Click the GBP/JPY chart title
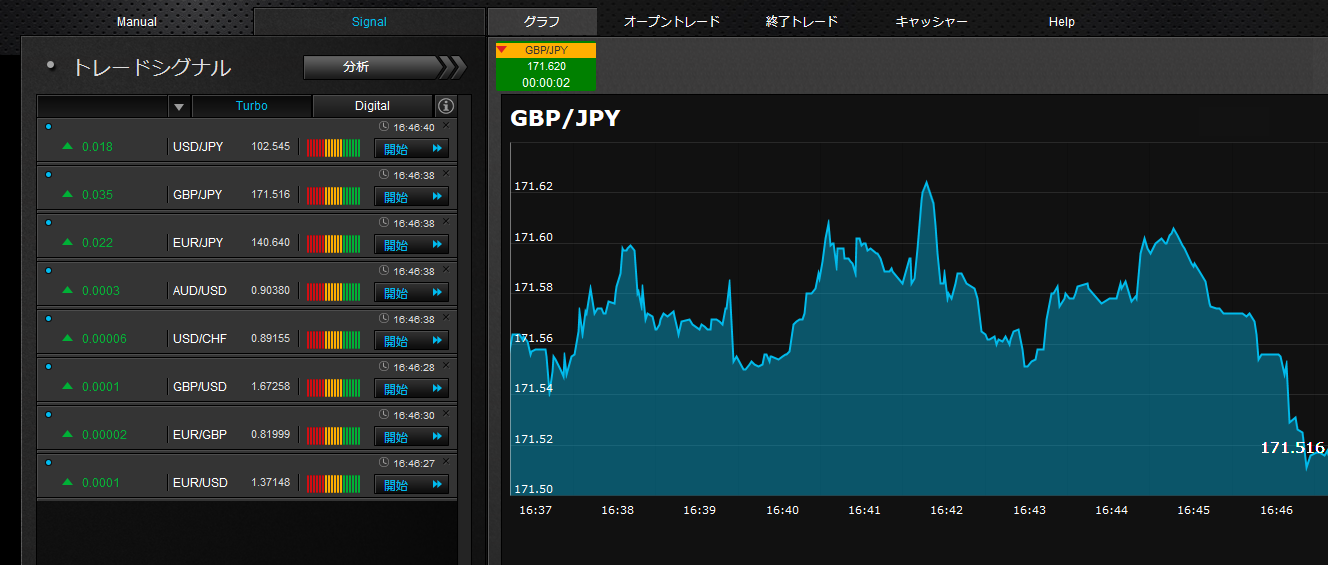Image resolution: width=1328 pixels, height=565 pixels. [565, 118]
